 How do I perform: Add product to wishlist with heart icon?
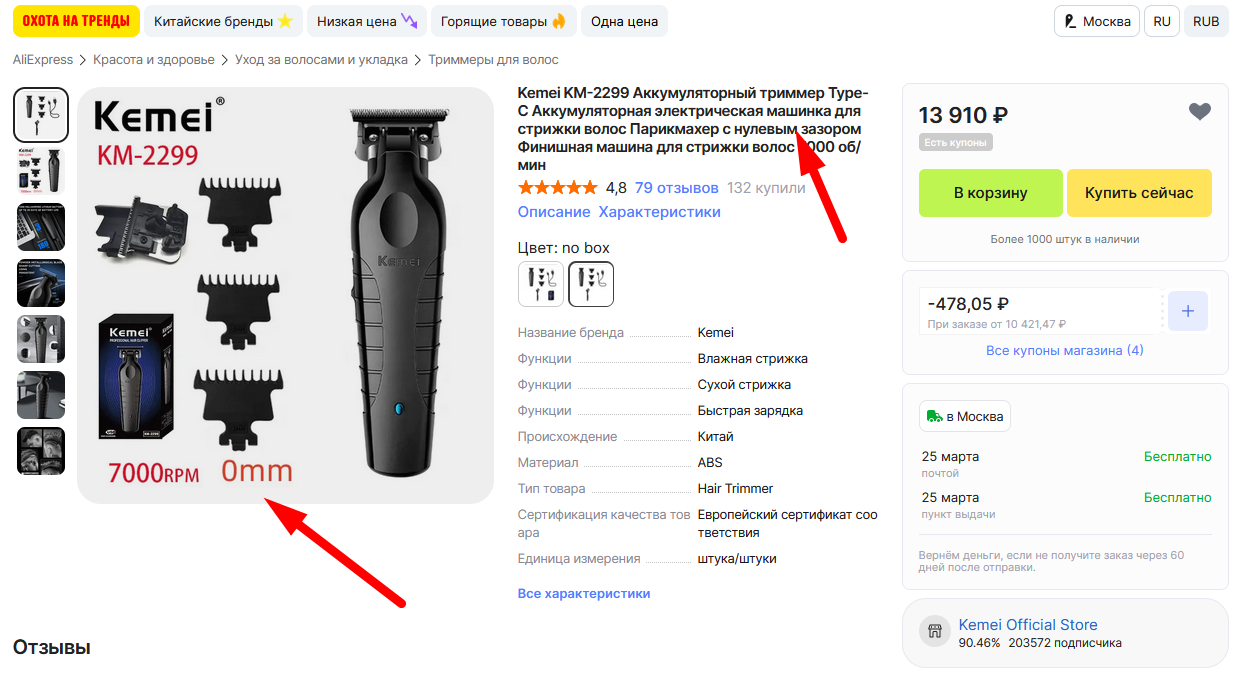point(1200,112)
